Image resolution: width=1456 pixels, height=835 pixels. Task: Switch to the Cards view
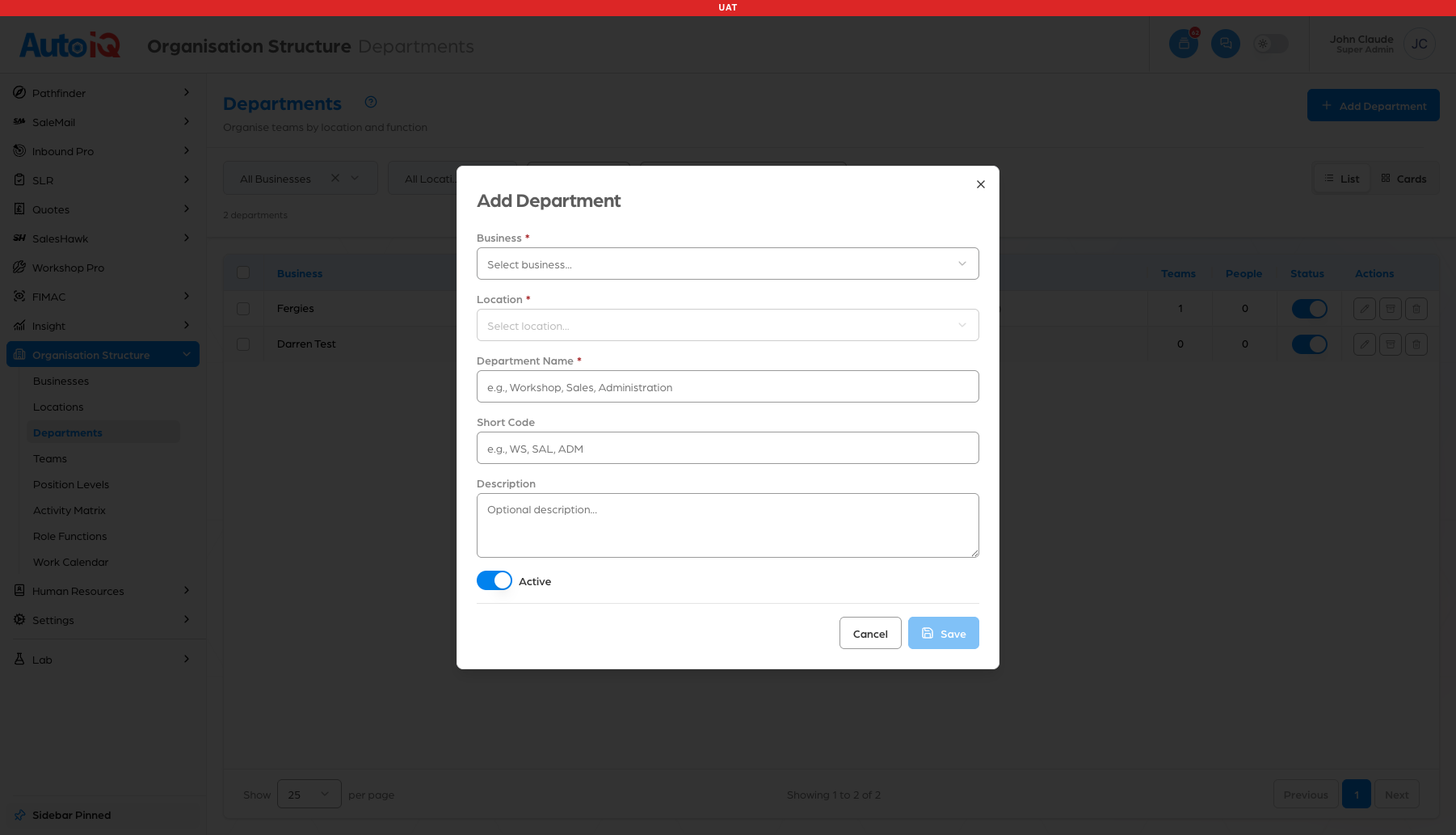coord(1403,178)
